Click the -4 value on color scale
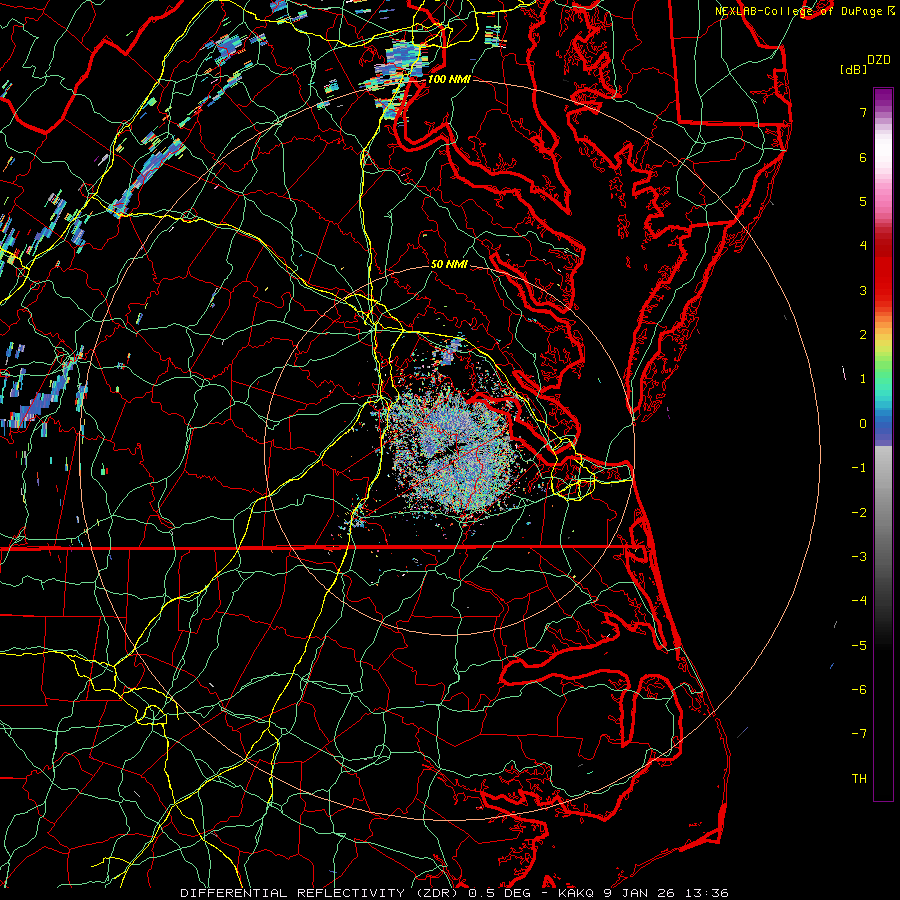The image size is (900, 900). 859,601
